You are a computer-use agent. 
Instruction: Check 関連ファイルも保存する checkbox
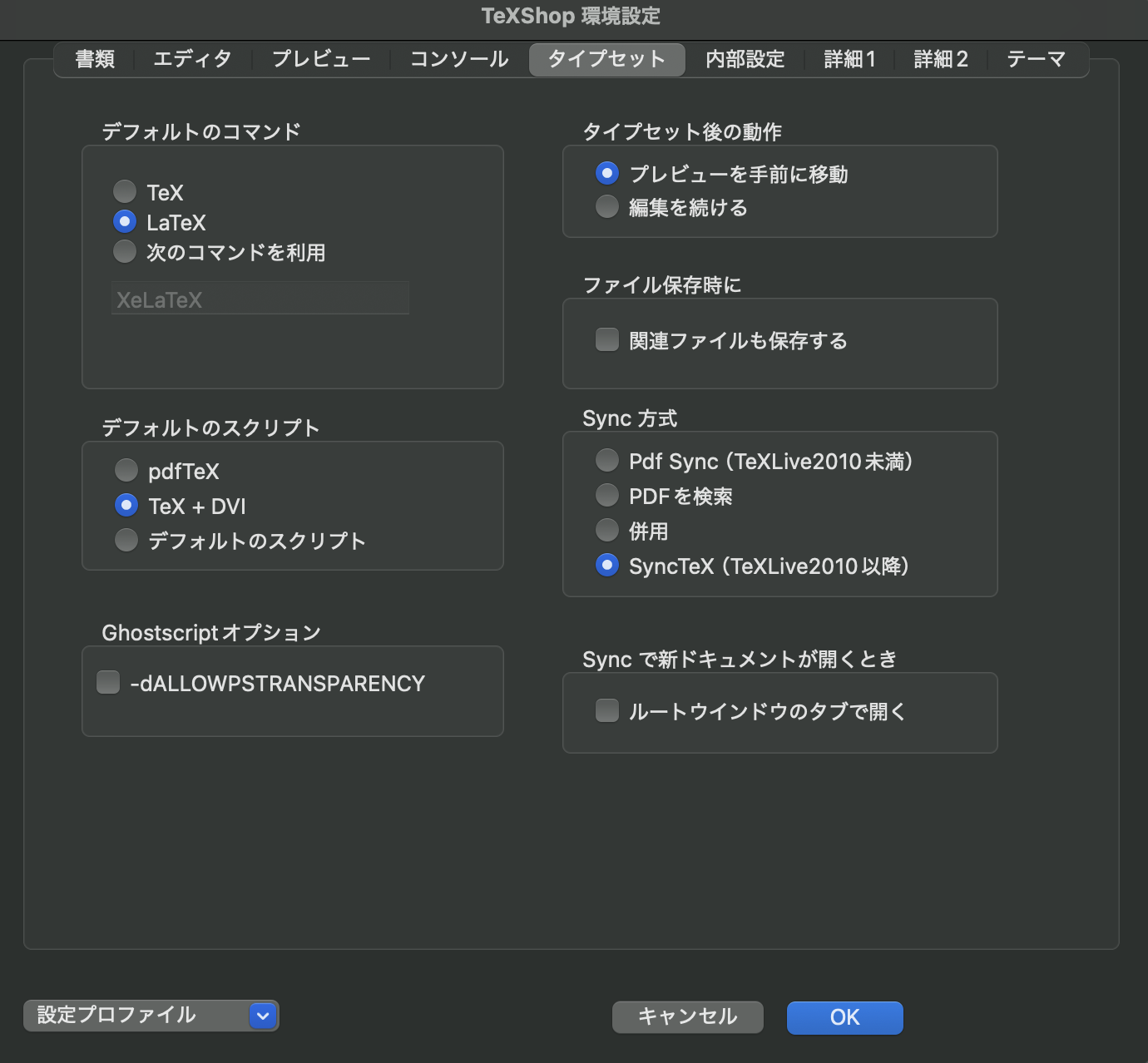pyautogui.click(x=607, y=340)
